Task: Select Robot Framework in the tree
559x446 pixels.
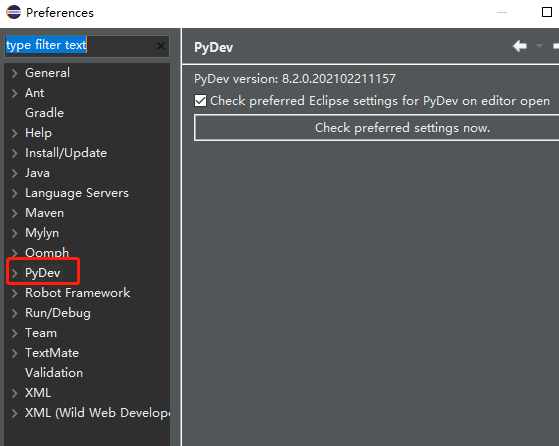Action: coord(77,293)
